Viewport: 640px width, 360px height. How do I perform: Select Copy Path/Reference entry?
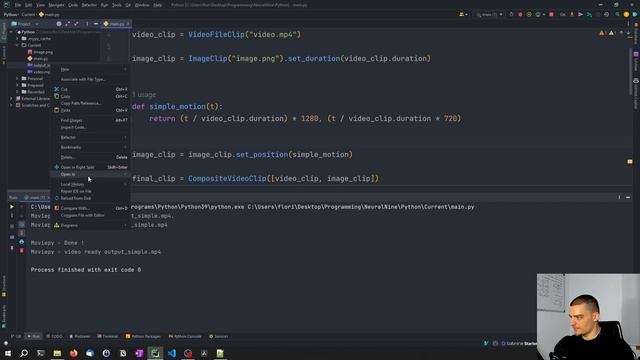click(90, 103)
